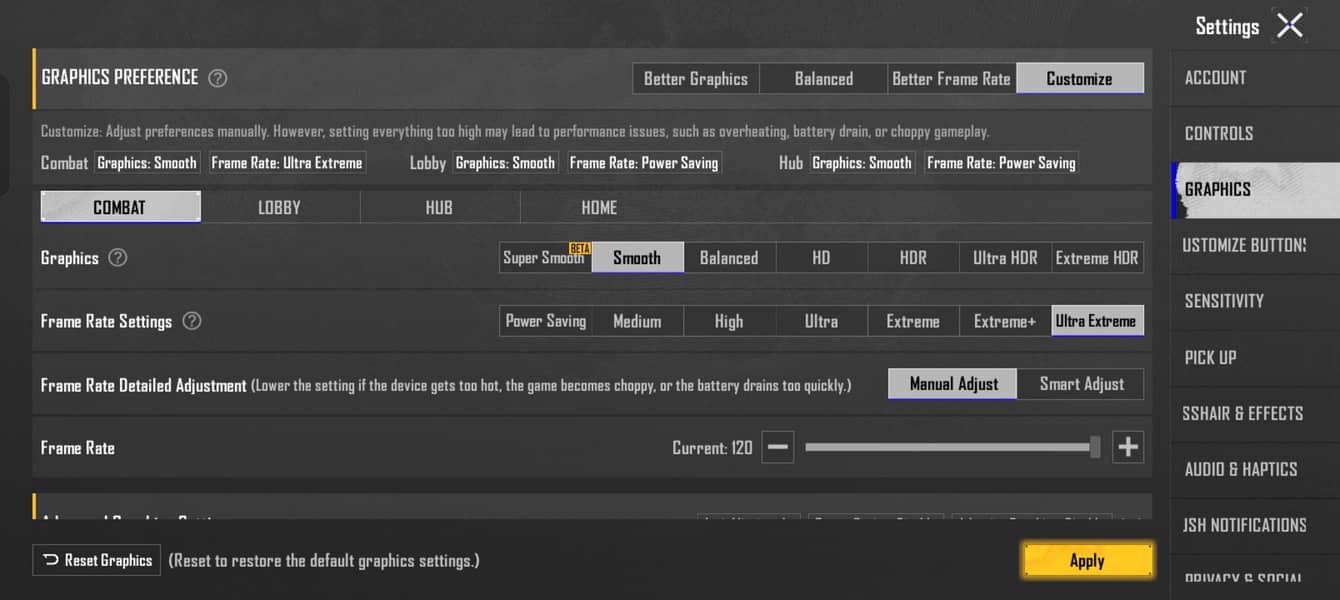Choose HD graphics quality
The height and width of the screenshot is (600, 1340).
point(822,258)
